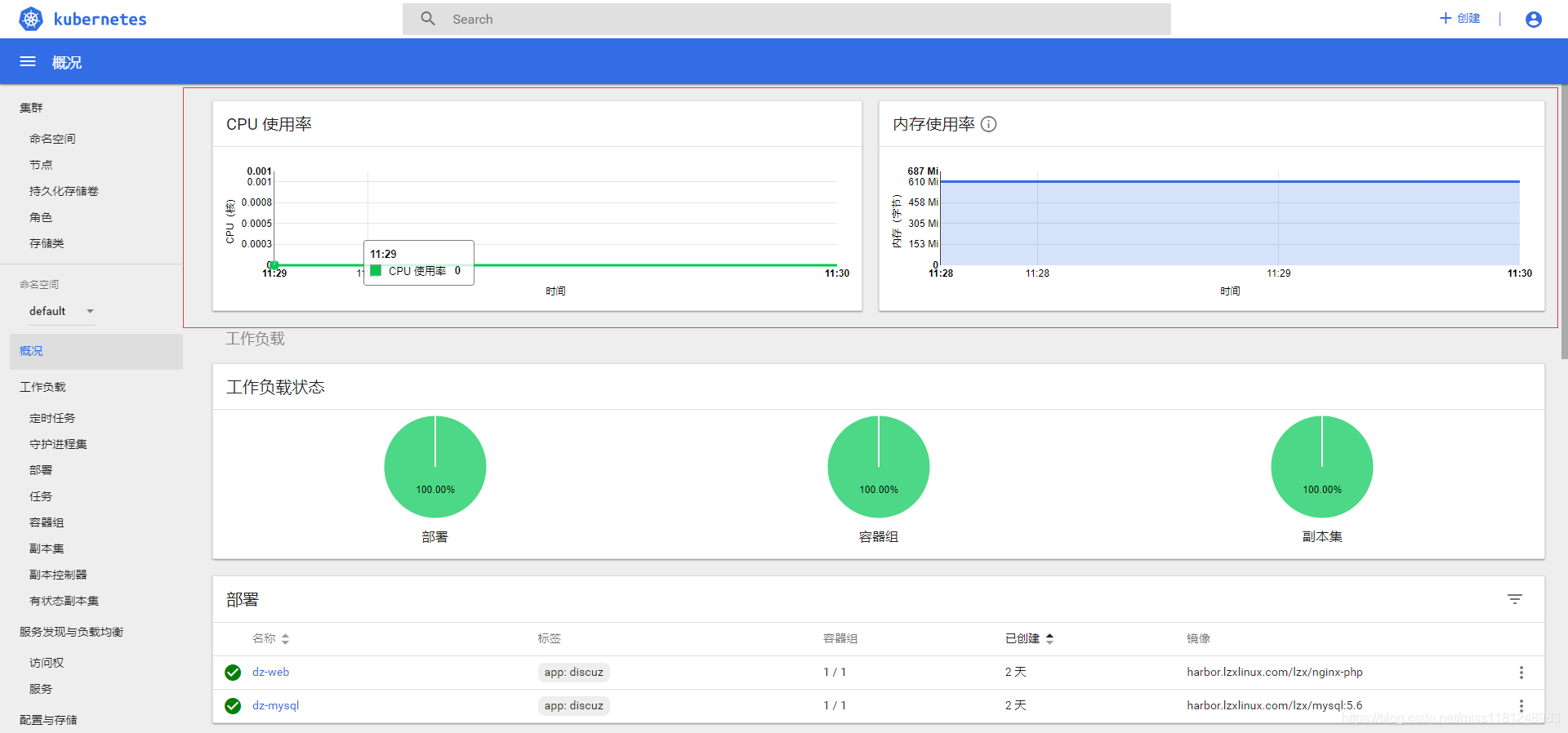
Task: Go to 角色 in the sidebar
Action: click(41, 217)
